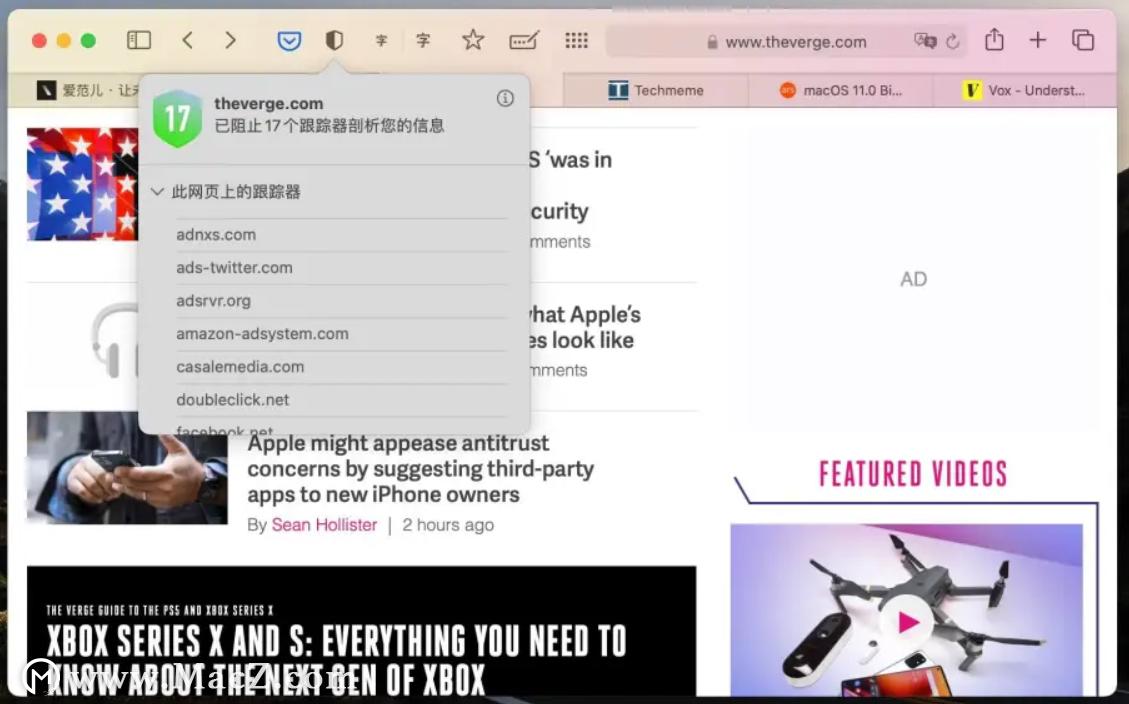Open author Sean Hollister's page
This screenshot has height=704, width=1129.
click(x=324, y=525)
